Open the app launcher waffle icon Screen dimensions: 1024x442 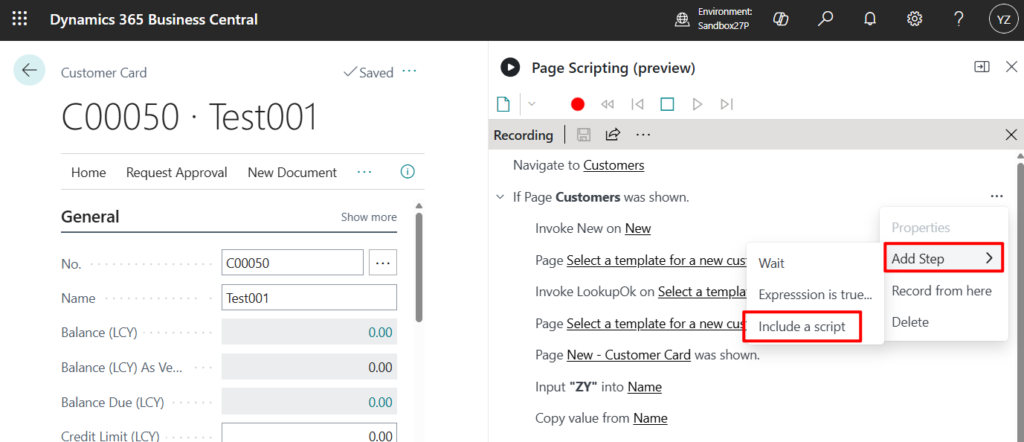coord(20,20)
